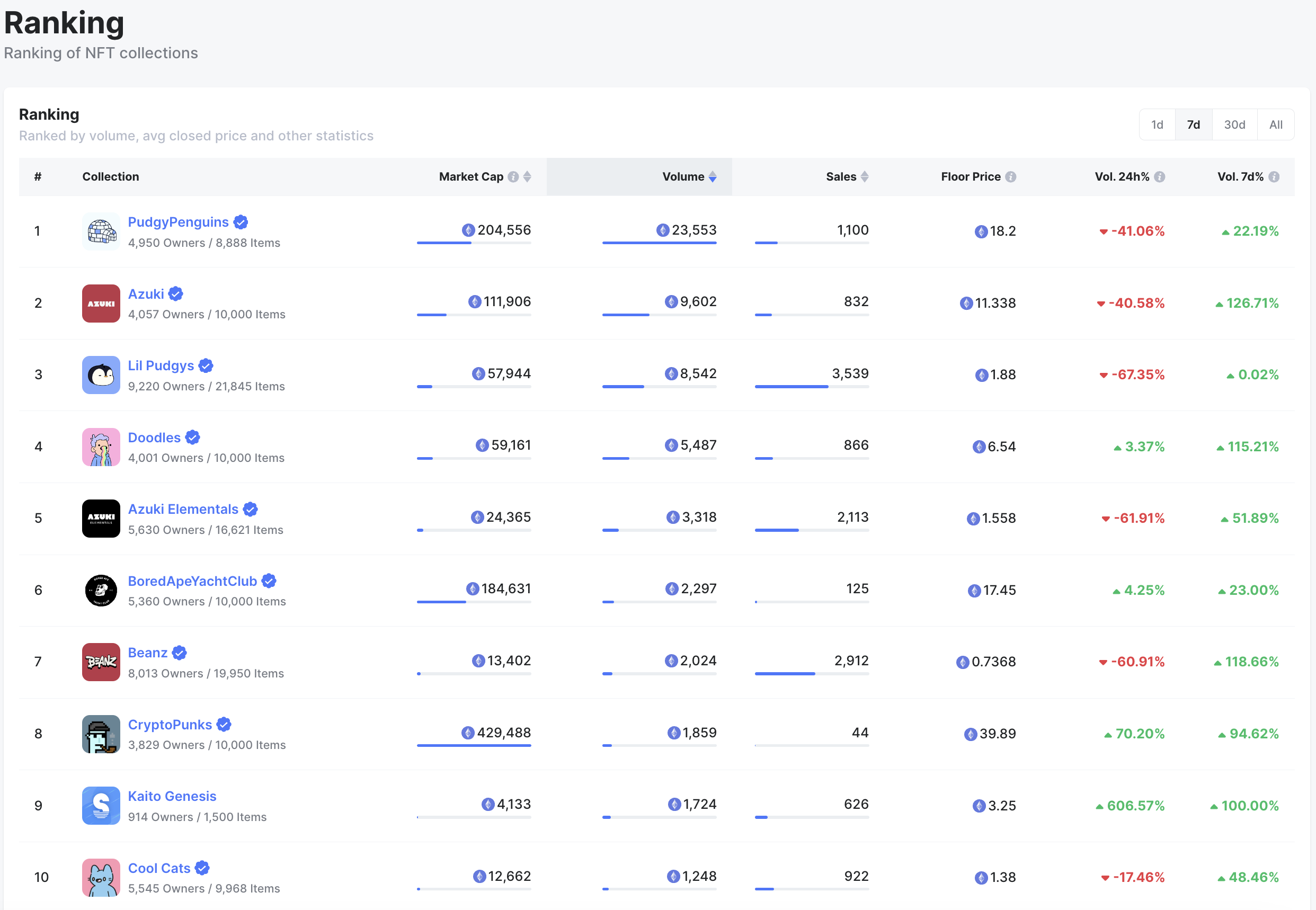
Task: Open the Cool Cats collection link
Action: pyautogui.click(x=159, y=868)
